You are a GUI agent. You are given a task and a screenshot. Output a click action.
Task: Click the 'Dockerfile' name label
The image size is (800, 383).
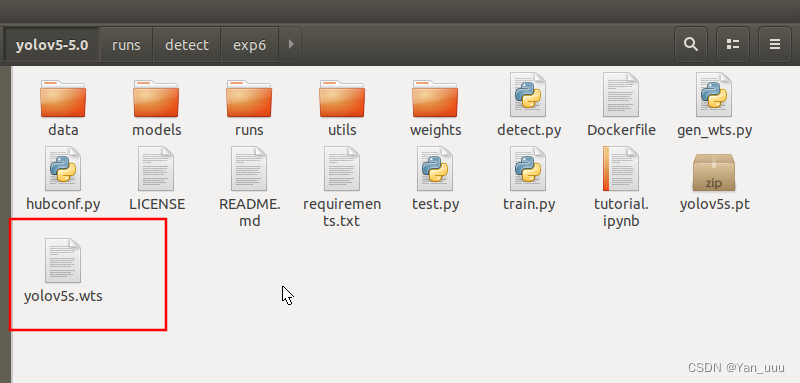621,130
